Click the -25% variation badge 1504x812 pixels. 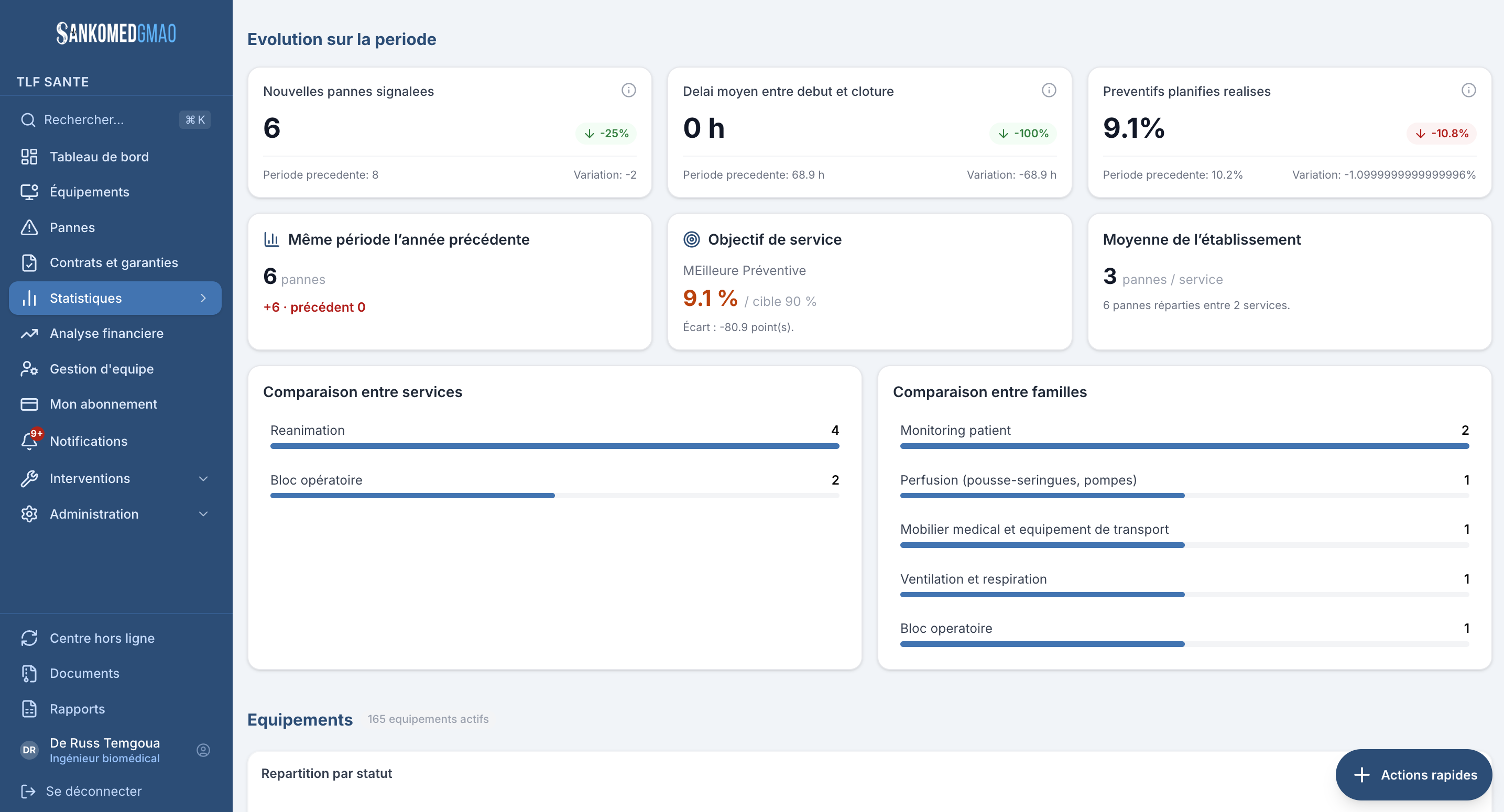(606, 133)
